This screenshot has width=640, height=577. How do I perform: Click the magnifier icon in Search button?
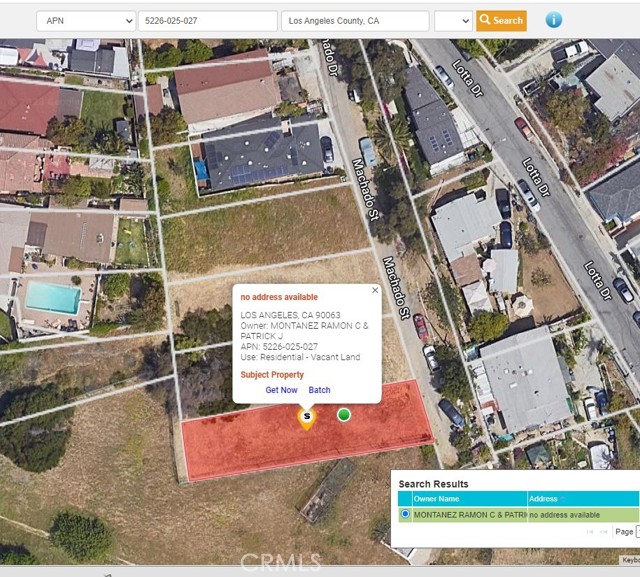tap(485, 20)
